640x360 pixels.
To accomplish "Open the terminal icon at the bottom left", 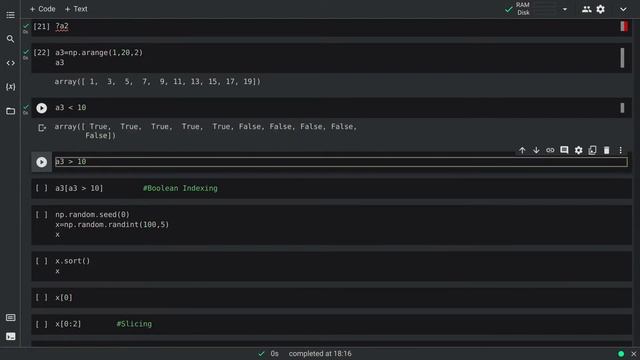I will [x=11, y=336].
